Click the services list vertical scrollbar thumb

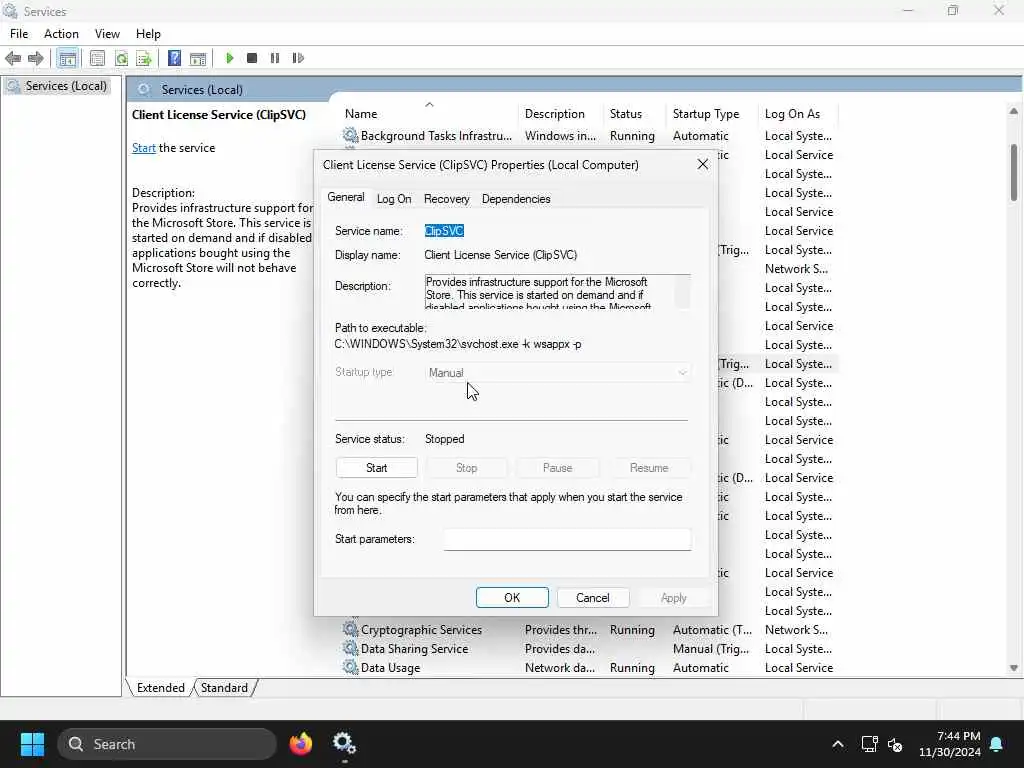coord(1014,172)
